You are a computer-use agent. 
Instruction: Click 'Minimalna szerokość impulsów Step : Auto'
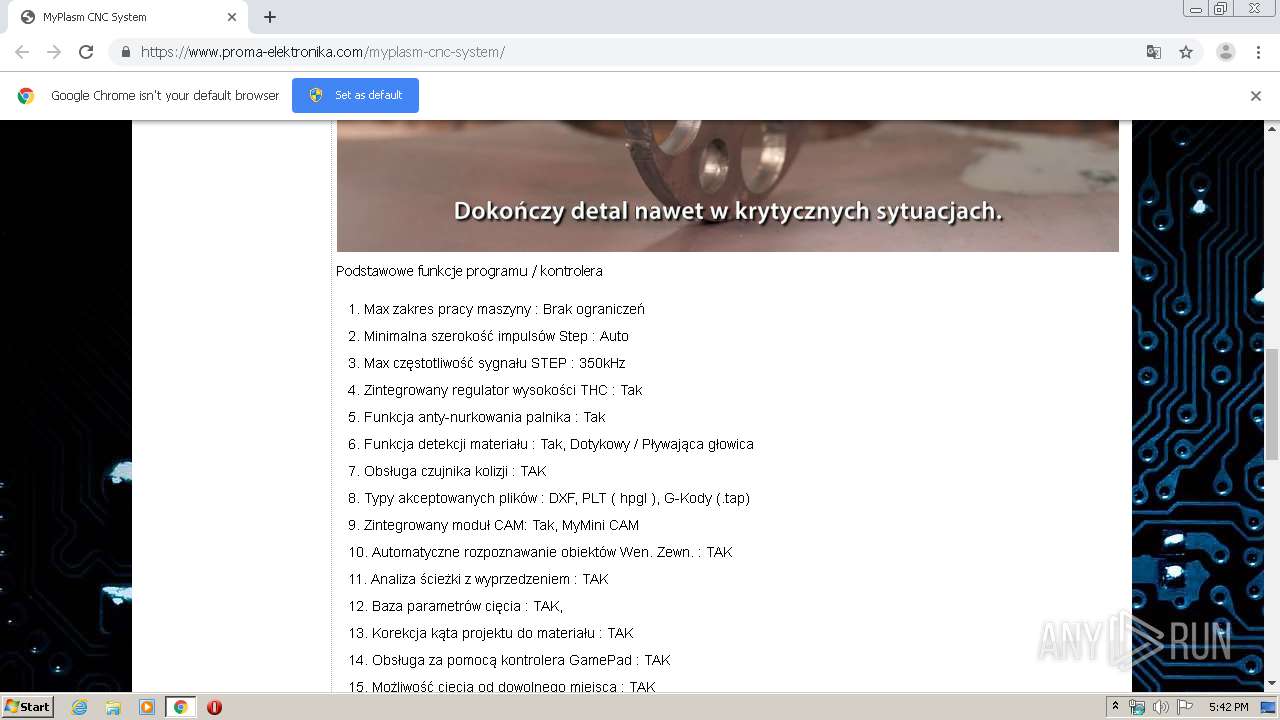tap(496, 336)
